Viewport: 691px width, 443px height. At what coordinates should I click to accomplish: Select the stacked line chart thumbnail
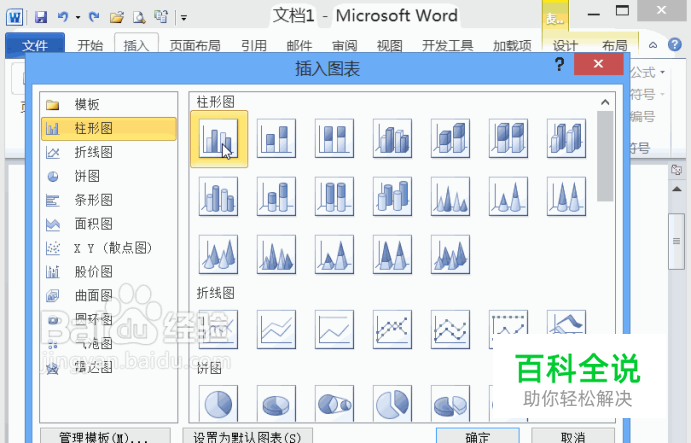pos(276,329)
